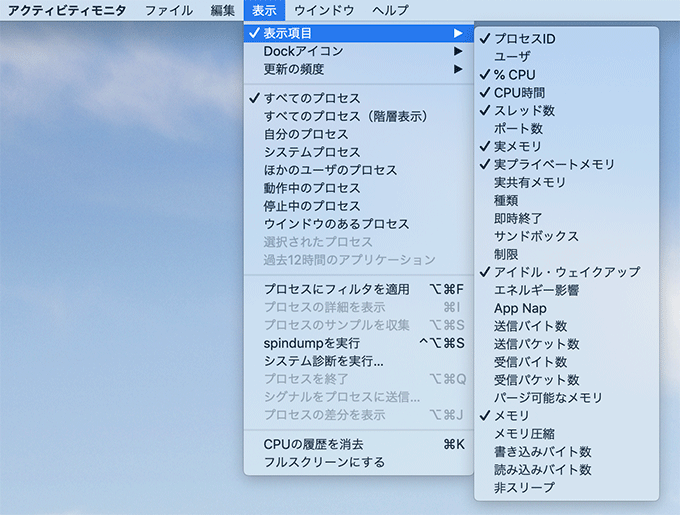Open the 編集 menu in menu bar
The image size is (680, 515).
pyautogui.click(x=223, y=10)
